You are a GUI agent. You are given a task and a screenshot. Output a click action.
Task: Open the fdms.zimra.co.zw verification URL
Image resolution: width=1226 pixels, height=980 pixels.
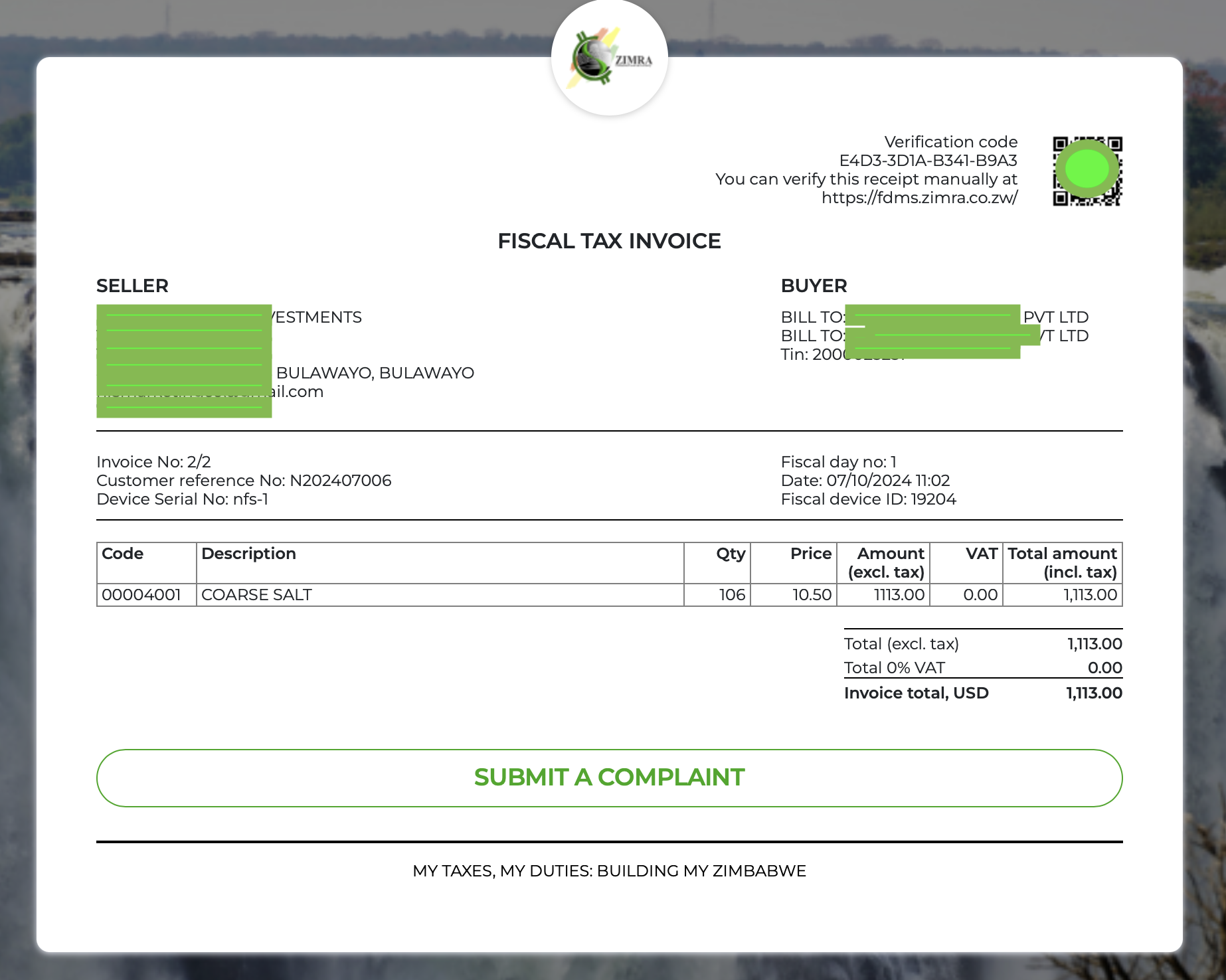point(919,198)
